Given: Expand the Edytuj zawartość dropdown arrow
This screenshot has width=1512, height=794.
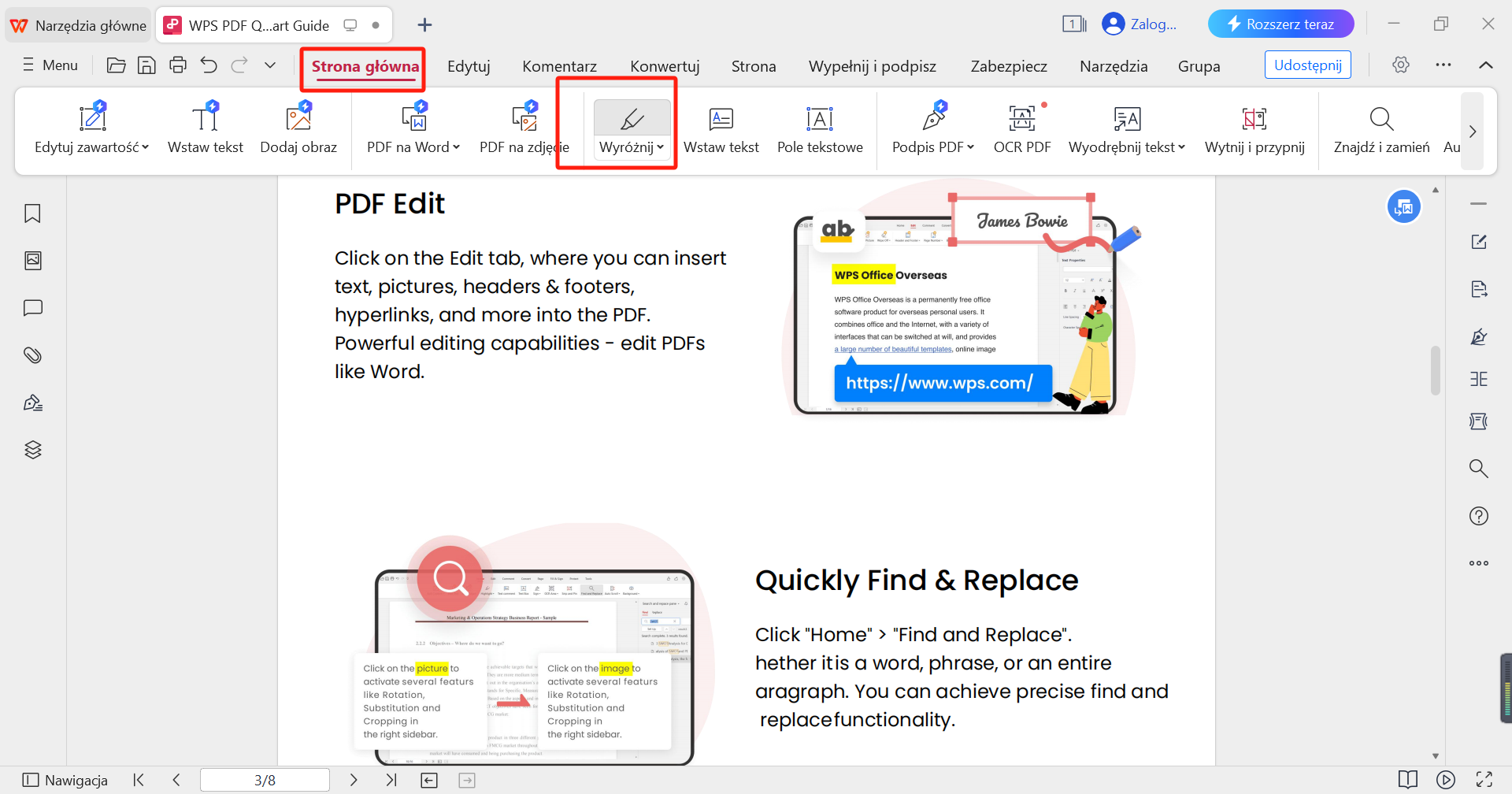Looking at the screenshot, I should pos(146,147).
